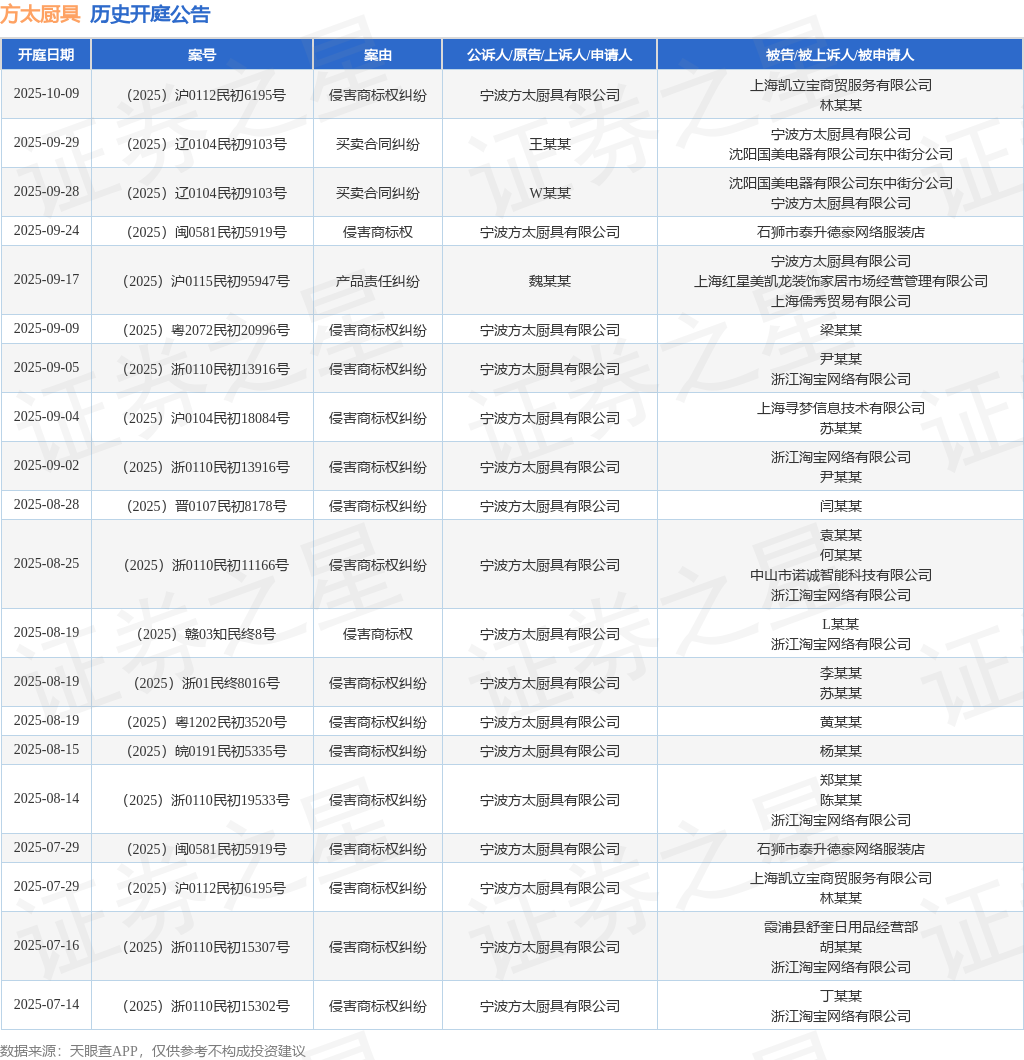Select the date 2025-09-24
Image resolution: width=1024 pixels, height=1060 pixels.
46,231
